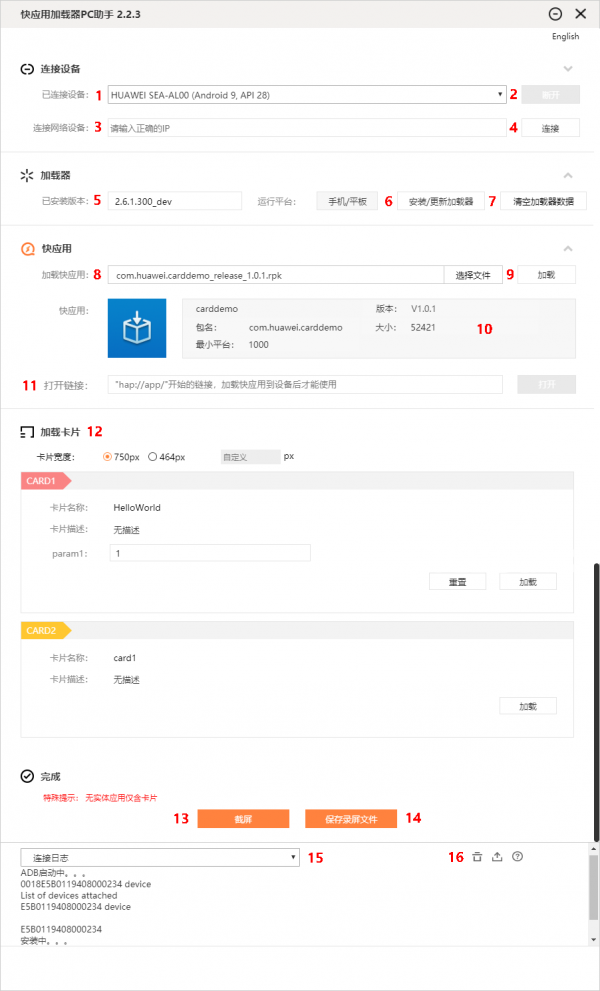Click 加载 in CARD1
Viewport: 600px width, 991px height.
coord(528,582)
